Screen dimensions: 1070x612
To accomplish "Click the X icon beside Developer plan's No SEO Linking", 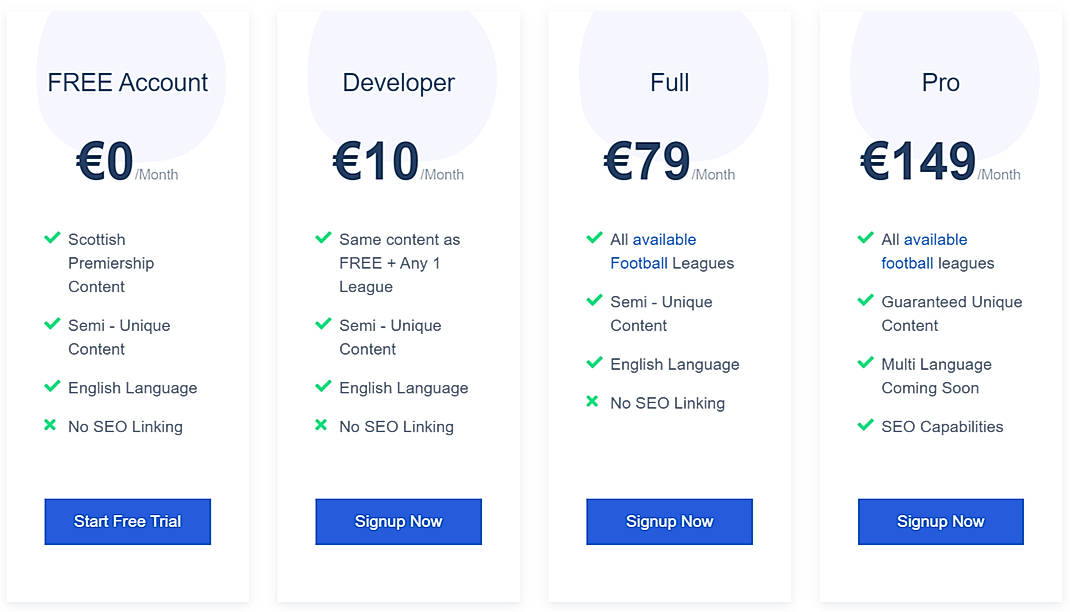I will [x=321, y=425].
